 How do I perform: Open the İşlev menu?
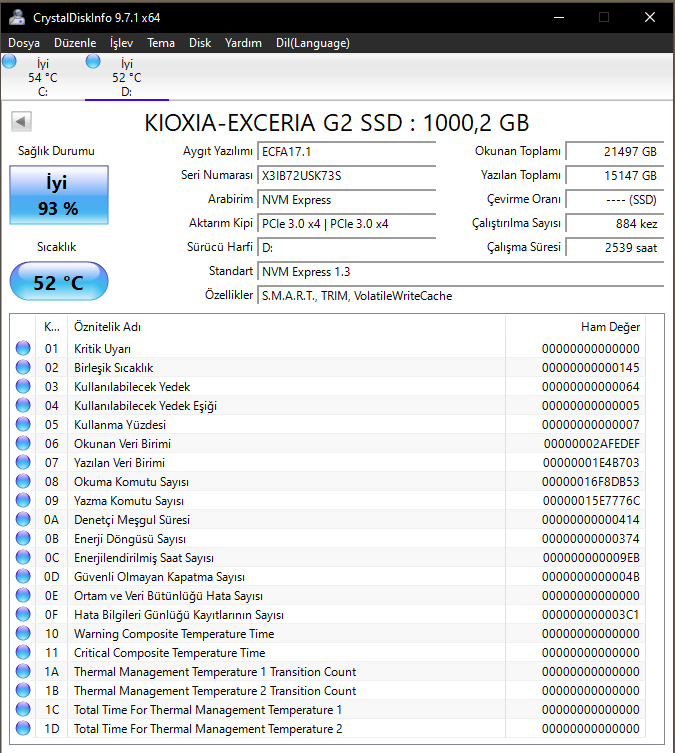tap(121, 43)
